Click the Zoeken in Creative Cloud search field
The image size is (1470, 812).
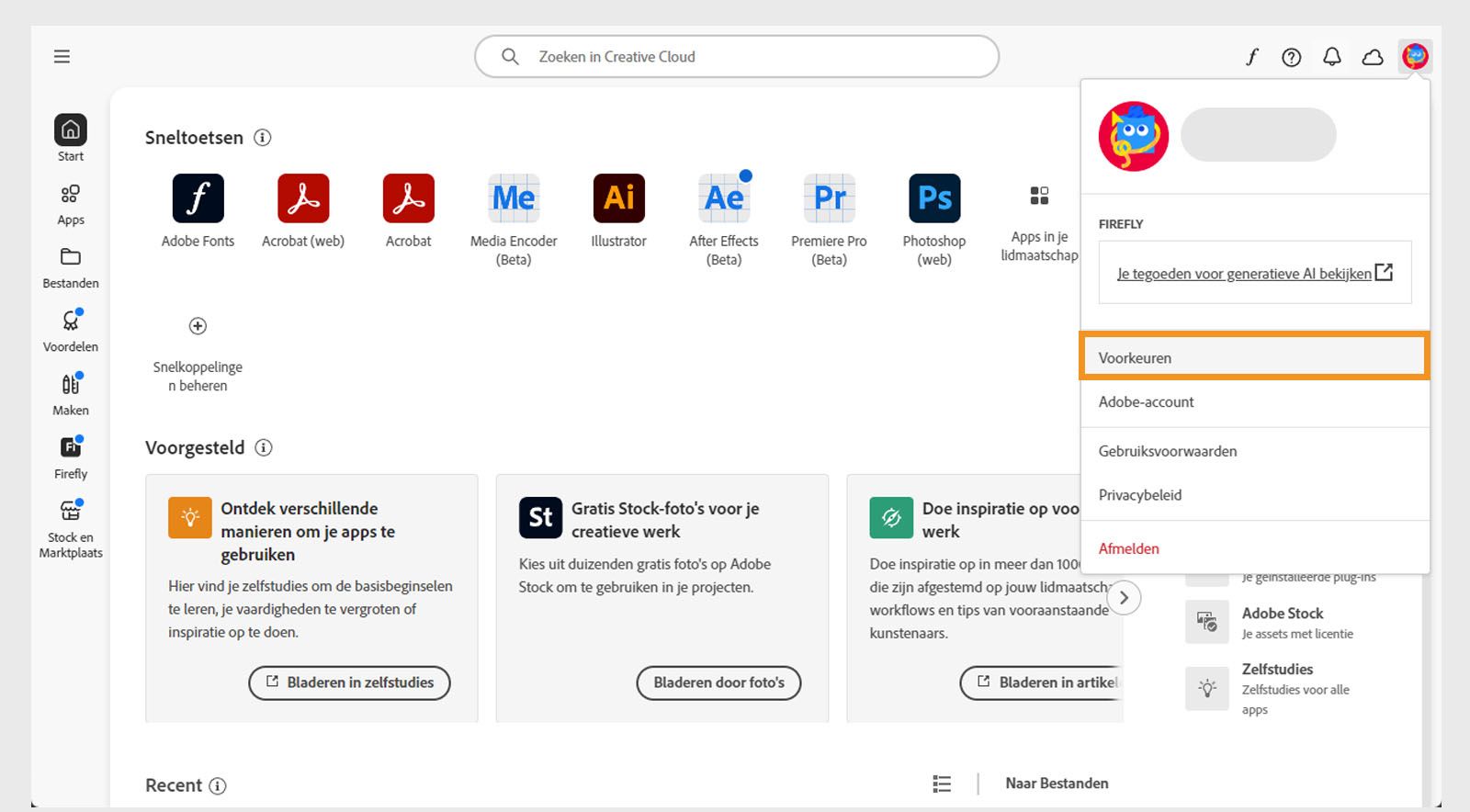(737, 57)
